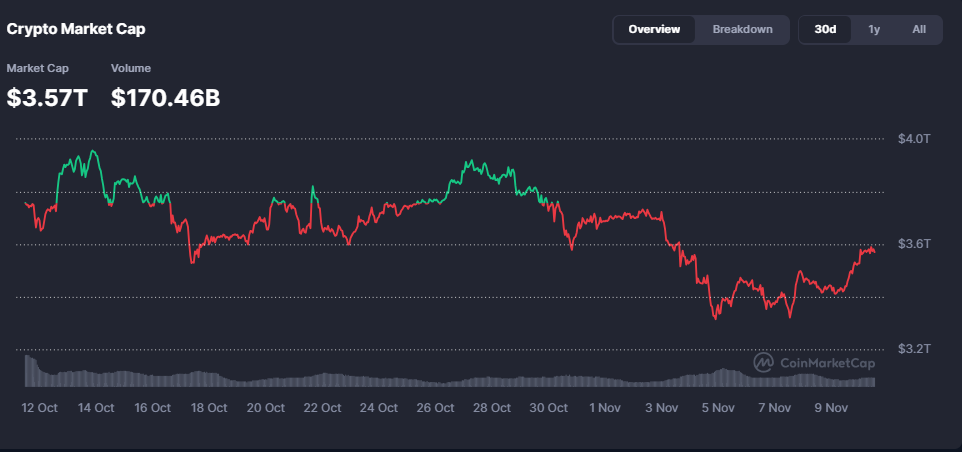The image size is (962, 452).
Task: Click the $4.0T axis label
Action: coord(913,138)
